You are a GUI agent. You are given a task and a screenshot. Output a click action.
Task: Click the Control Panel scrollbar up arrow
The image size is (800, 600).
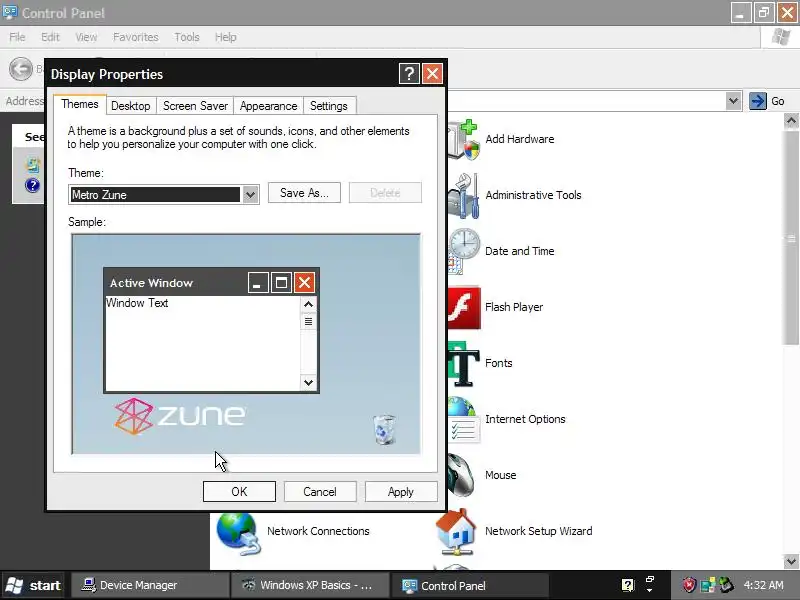coord(791,121)
